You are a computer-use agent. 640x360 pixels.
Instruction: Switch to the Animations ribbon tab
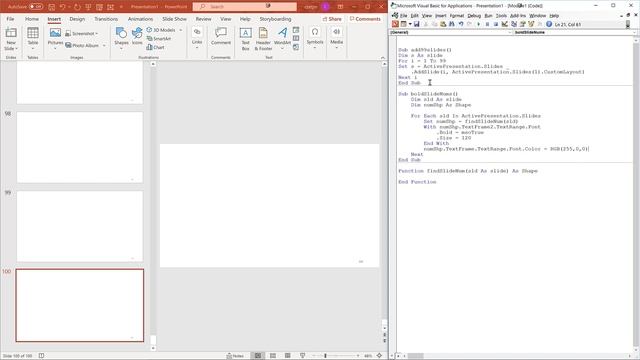tap(140, 19)
